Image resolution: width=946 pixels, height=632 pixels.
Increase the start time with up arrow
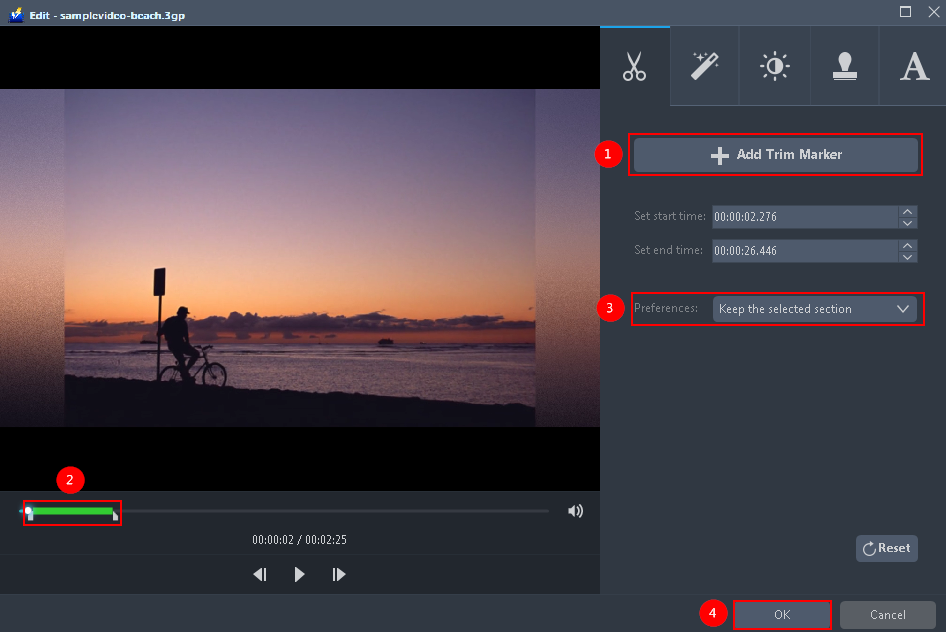[x=907, y=210]
